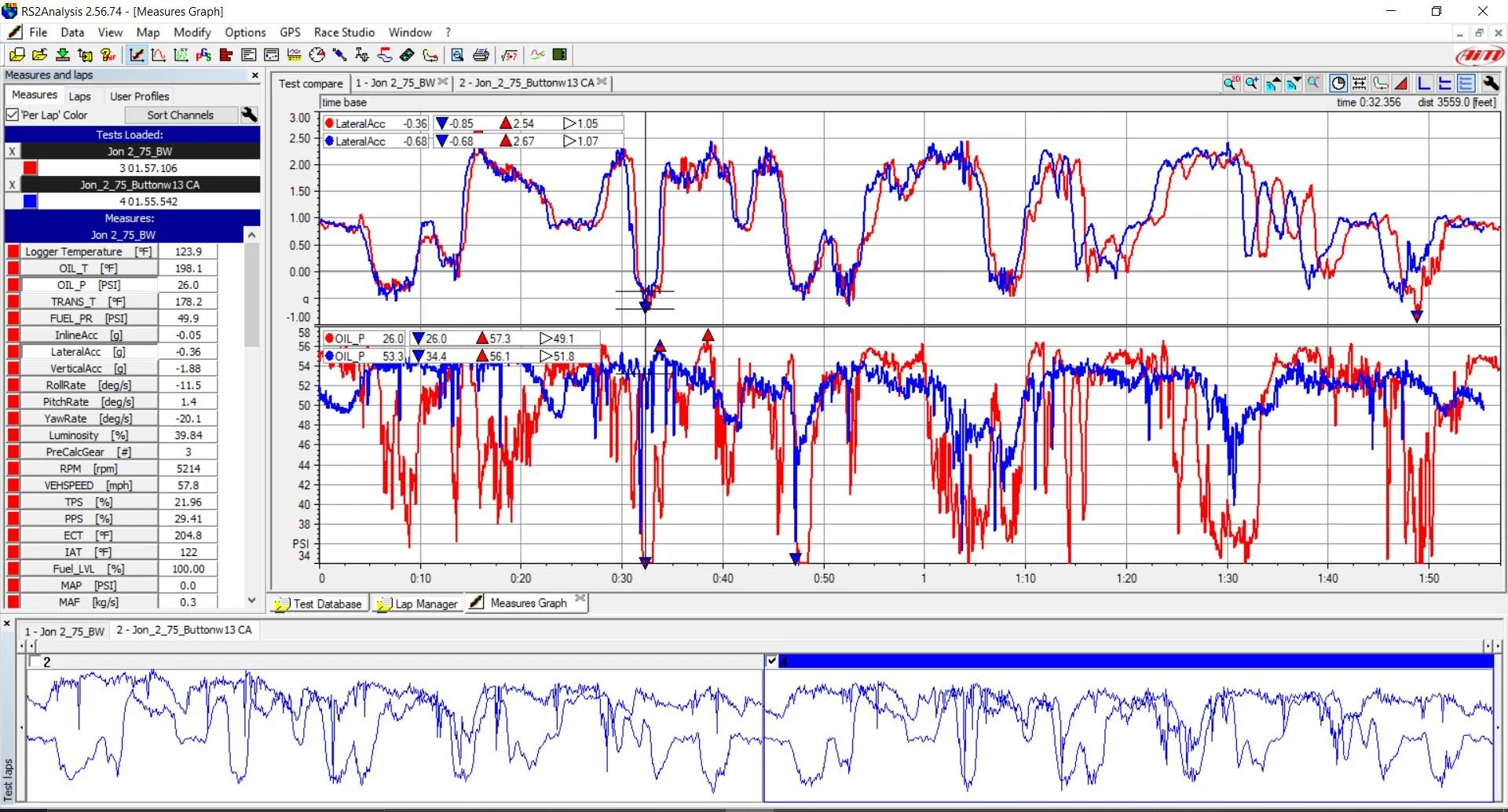The height and width of the screenshot is (812, 1508).
Task: Toggle the time base clock icon
Action: (1338, 82)
